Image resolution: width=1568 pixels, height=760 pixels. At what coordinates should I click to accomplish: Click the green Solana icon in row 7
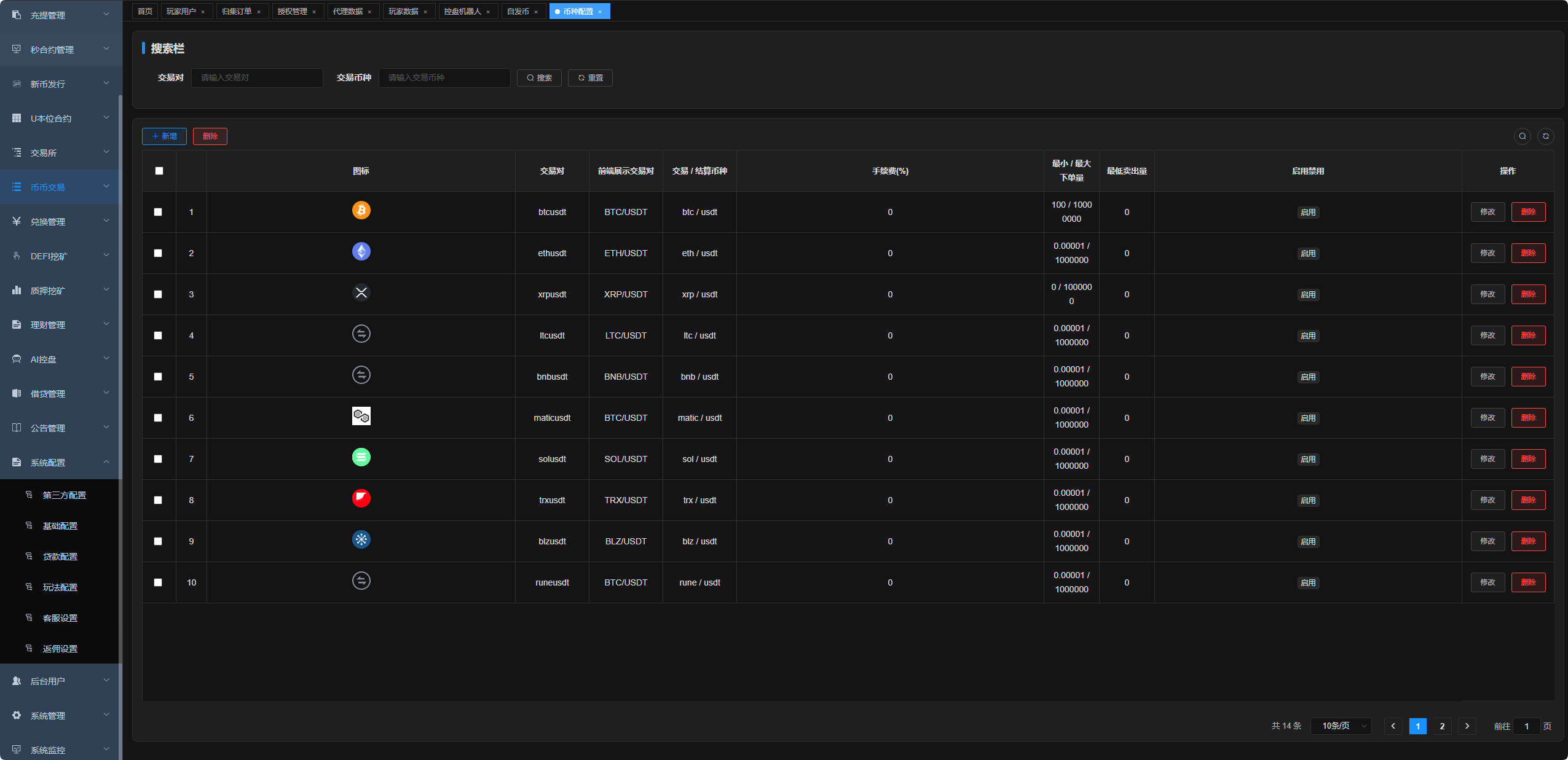click(361, 458)
